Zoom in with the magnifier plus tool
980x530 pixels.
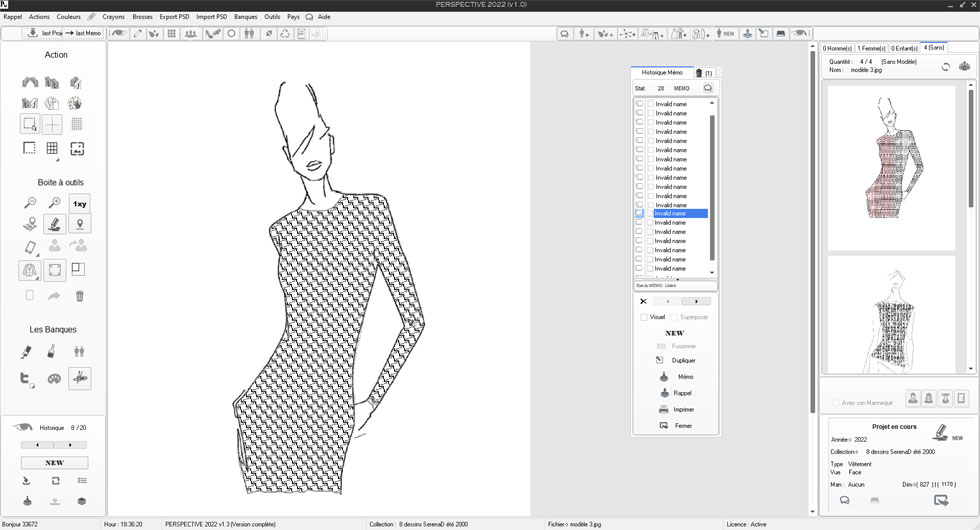click(55, 203)
